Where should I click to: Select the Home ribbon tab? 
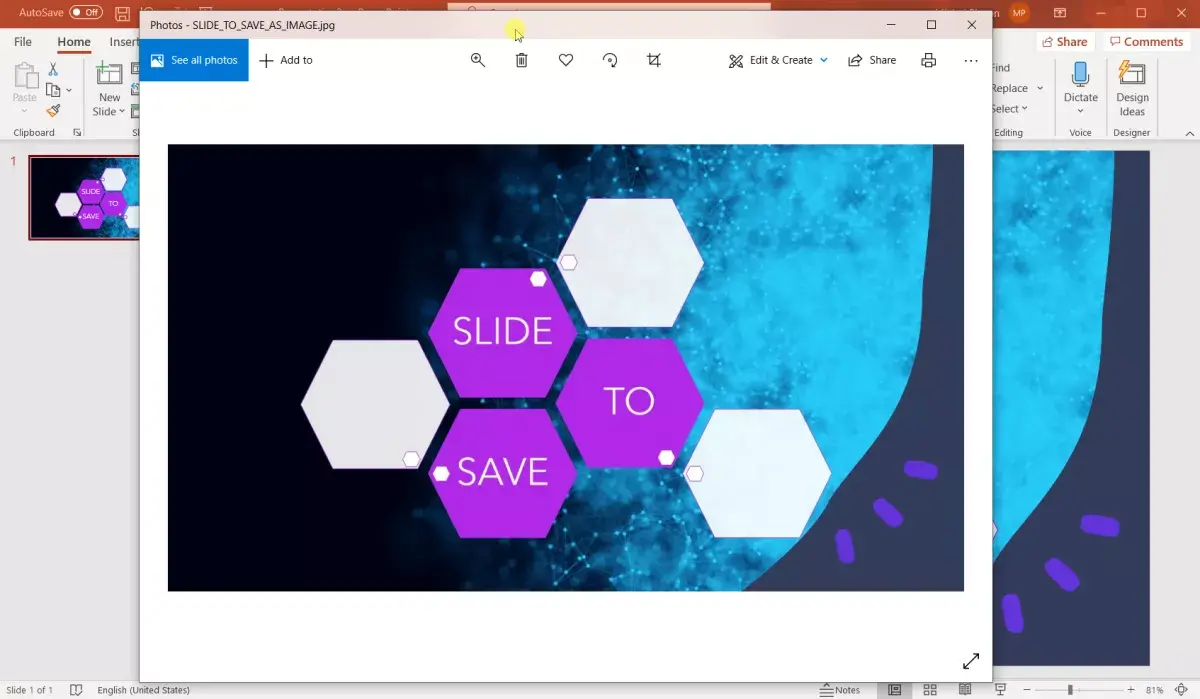(74, 42)
